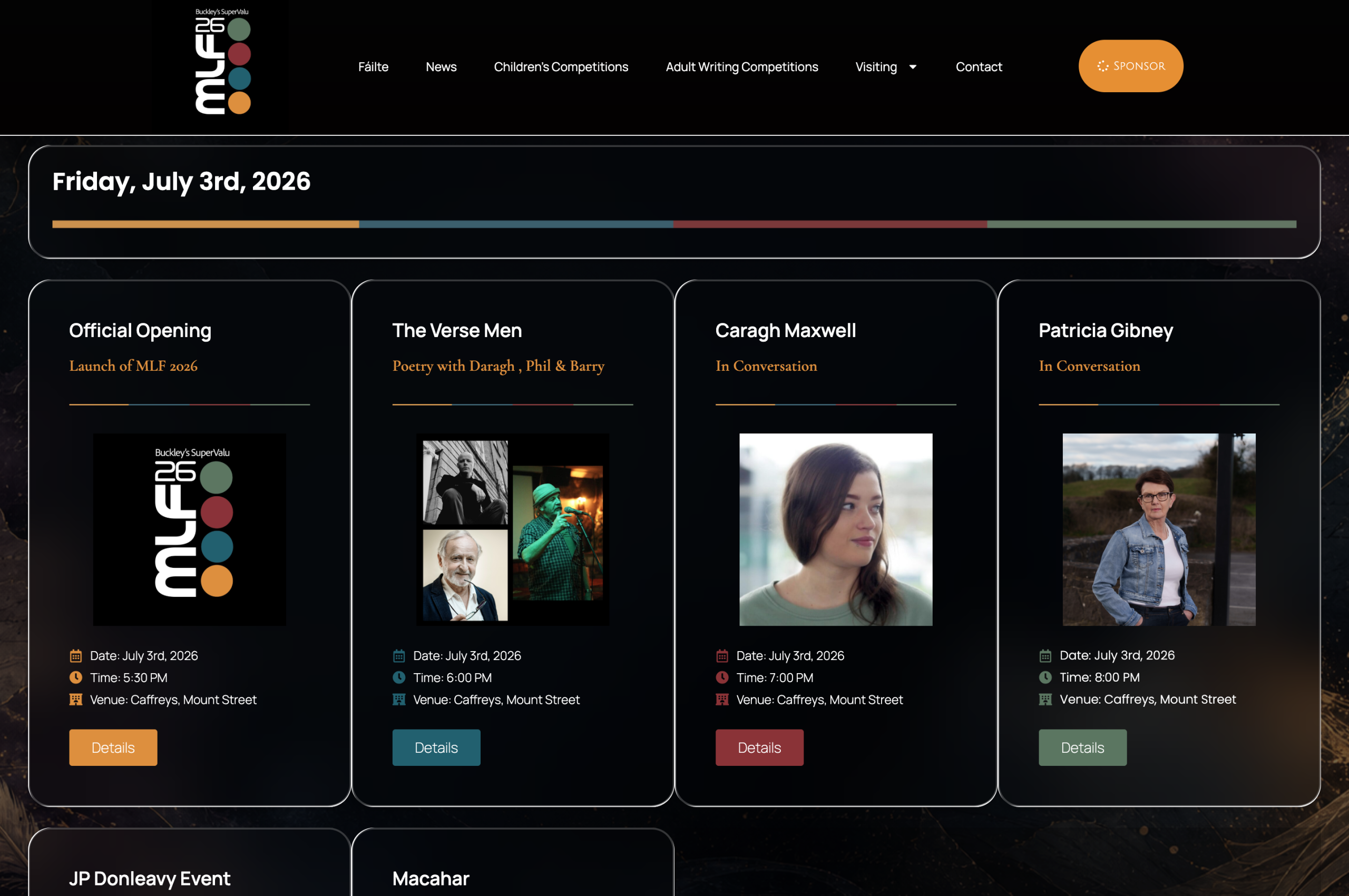Click the Caragh Maxwell title
Screen dimensions: 1349x896
coord(786,331)
